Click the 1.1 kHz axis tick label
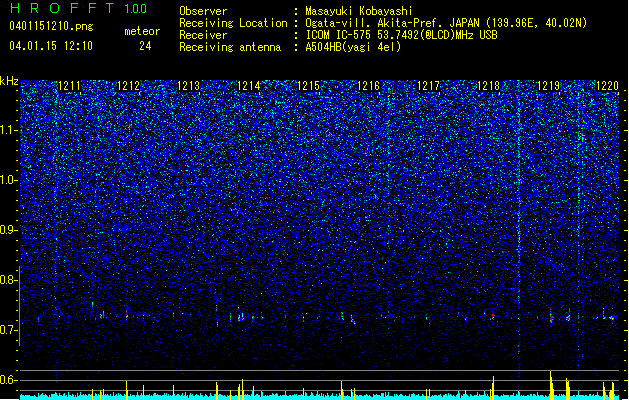The height and width of the screenshot is (400, 629). (x=9, y=130)
